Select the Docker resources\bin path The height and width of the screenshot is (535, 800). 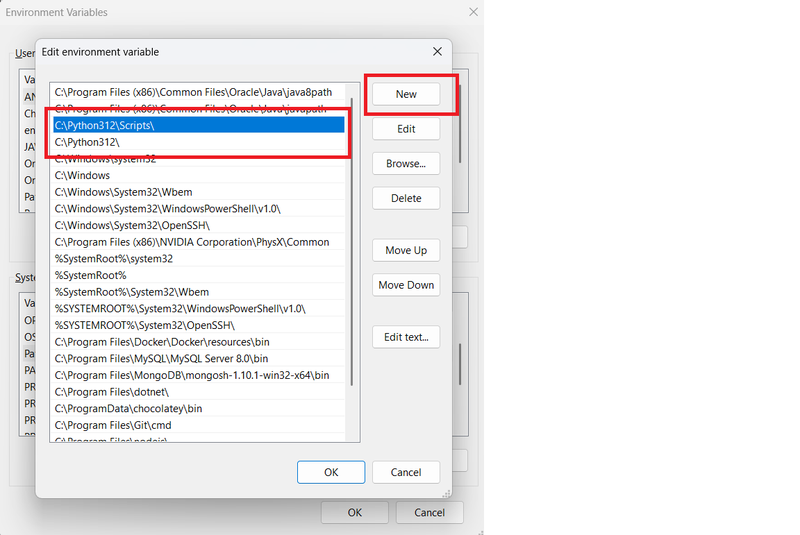pos(199,342)
